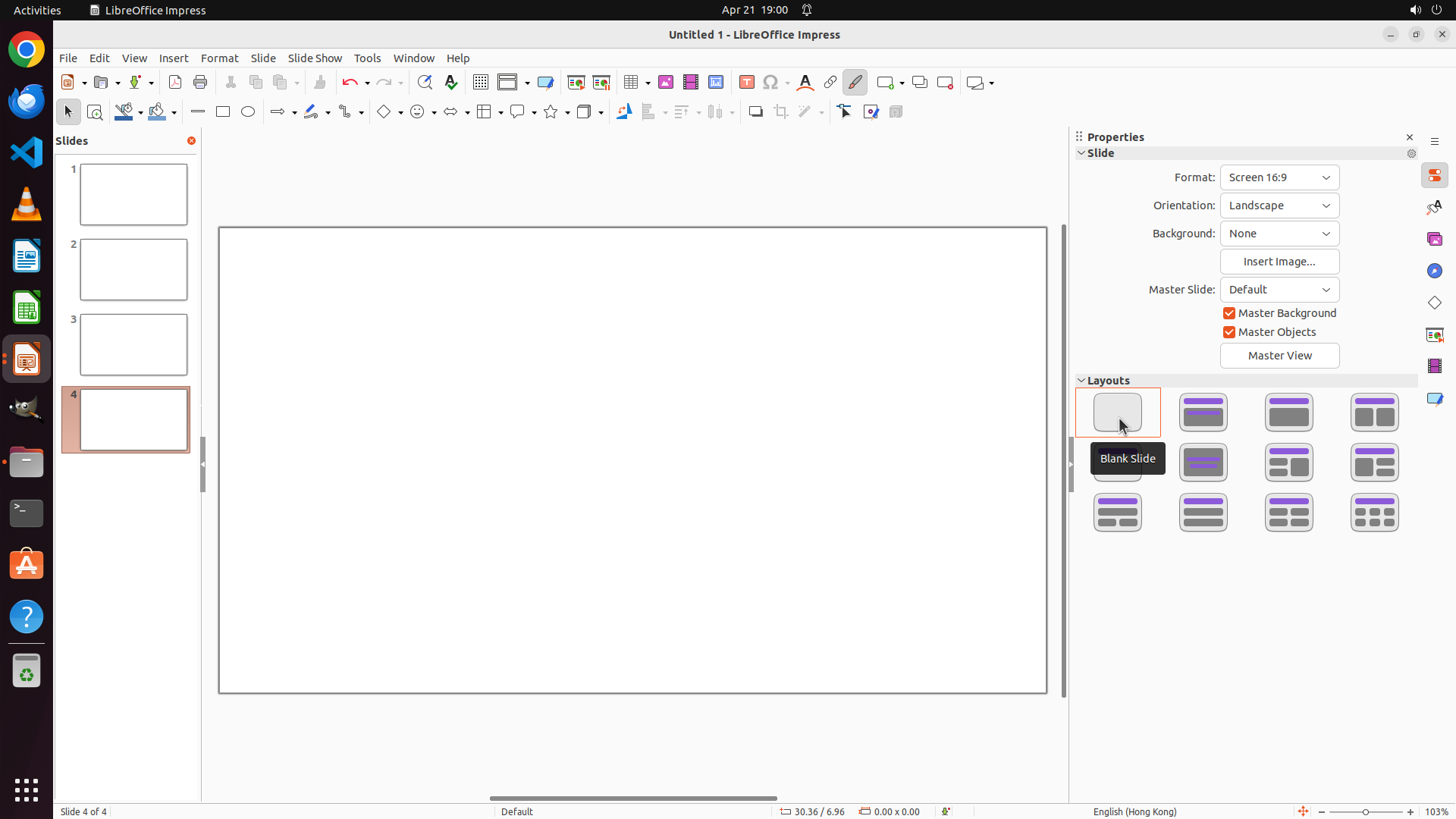Click the Insert Image... button

point(1279,262)
